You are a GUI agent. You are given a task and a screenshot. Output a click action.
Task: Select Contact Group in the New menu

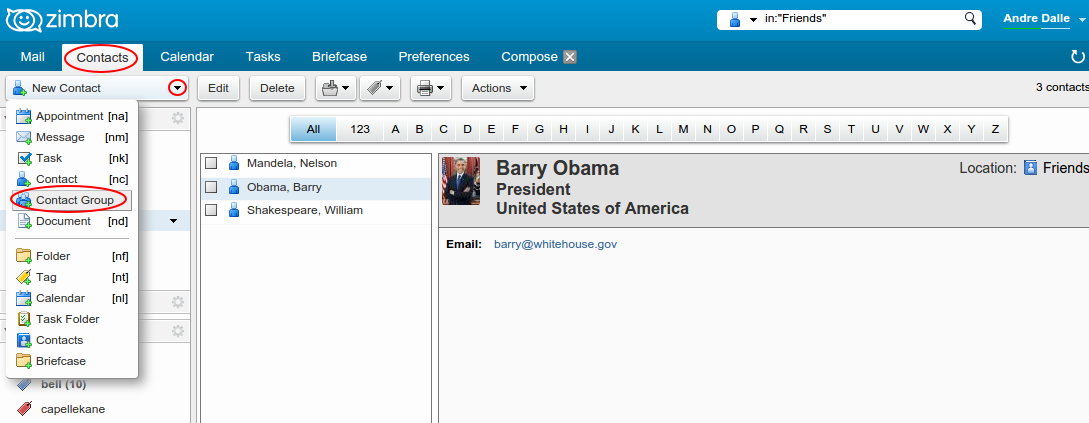[x=72, y=200]
